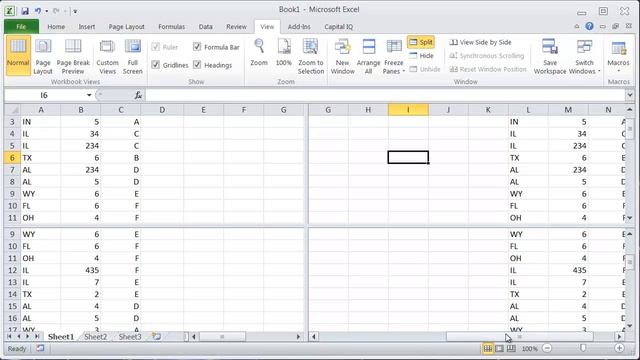
Task: Toggle the Gridlines checkbox
Action: 156,65
